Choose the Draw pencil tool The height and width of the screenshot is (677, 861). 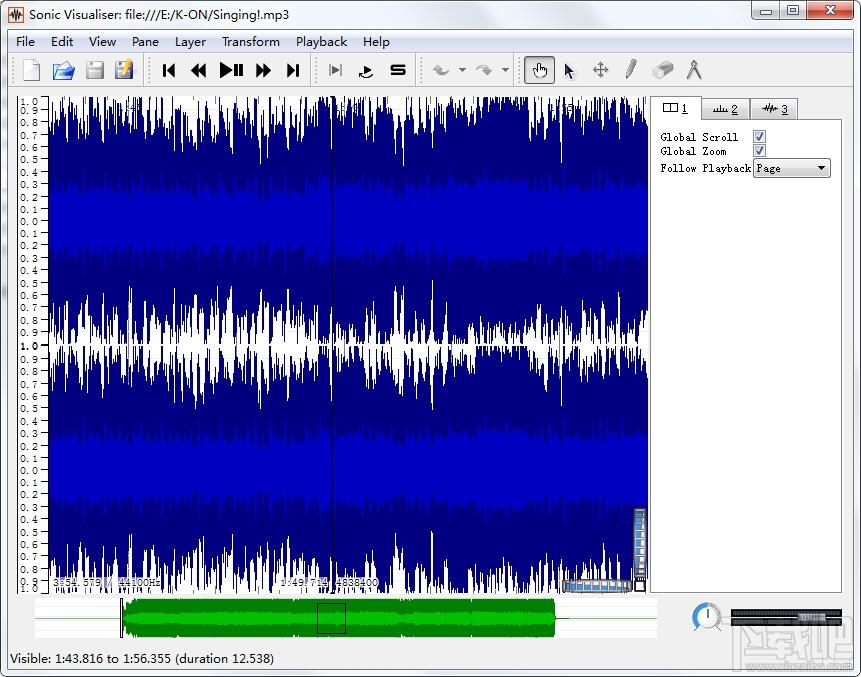click(630, 70)
